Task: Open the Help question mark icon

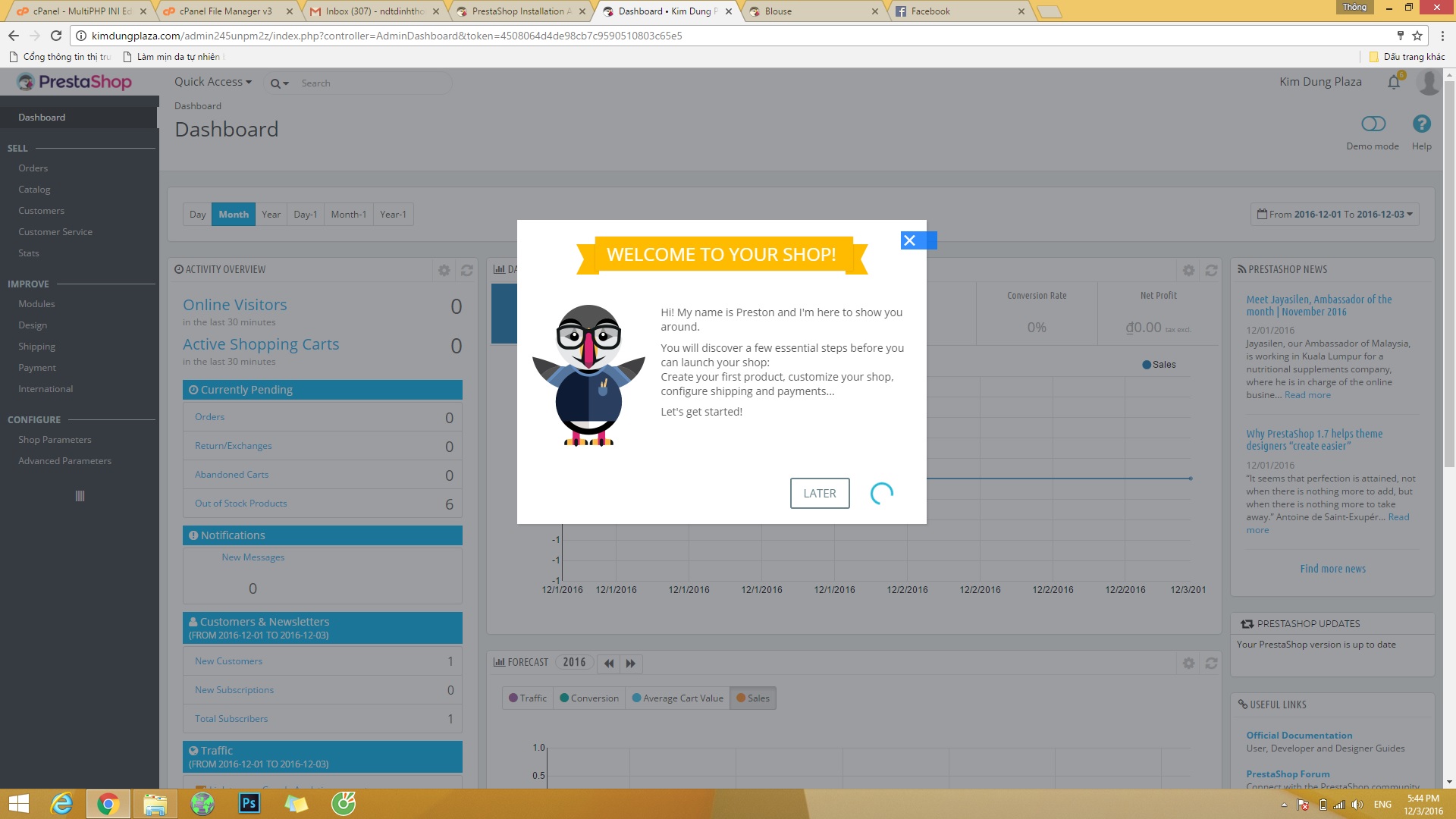Action: click(1422, 124)
